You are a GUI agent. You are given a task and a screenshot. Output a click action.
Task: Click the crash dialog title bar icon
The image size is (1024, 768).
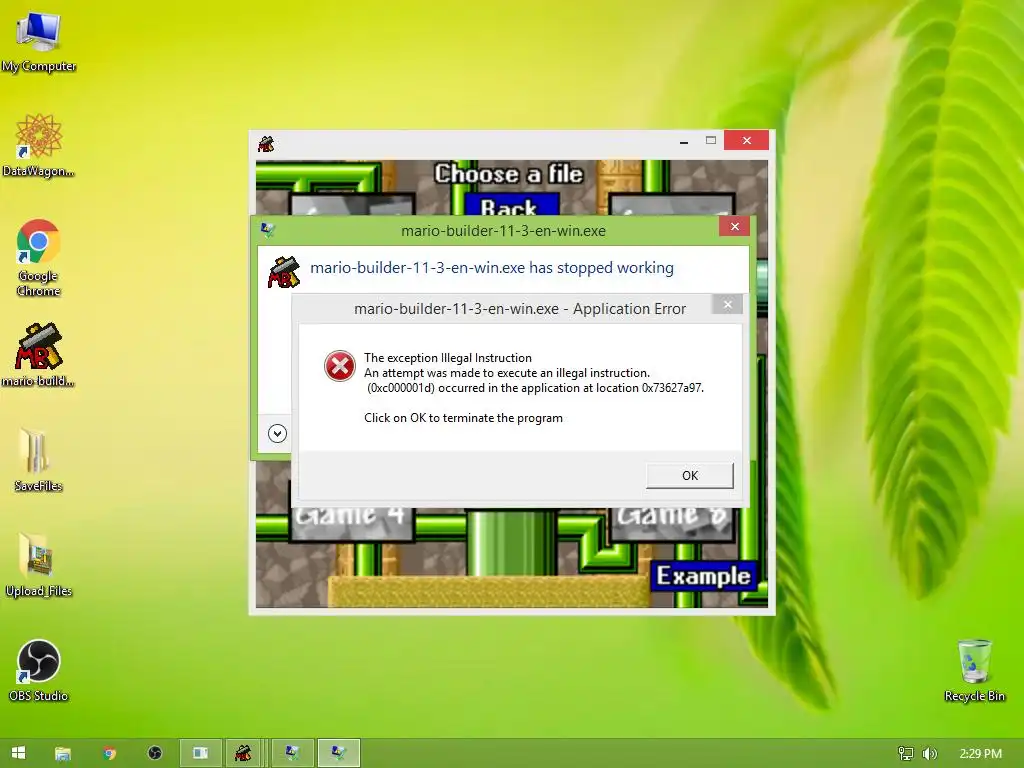(x=267, y=230)
